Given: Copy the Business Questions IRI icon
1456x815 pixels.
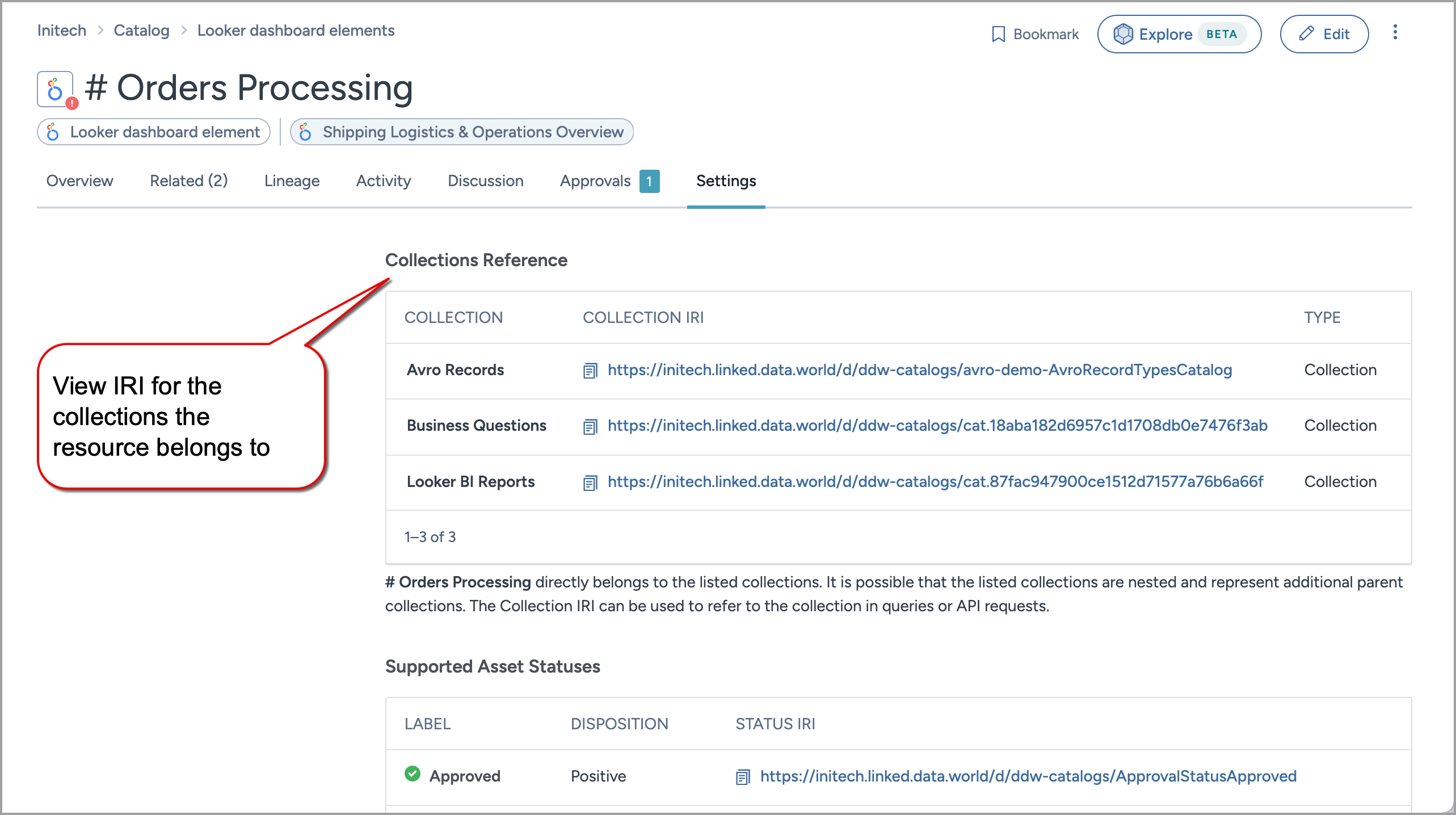Looking at the screenshot, I should tap(590, 426).
